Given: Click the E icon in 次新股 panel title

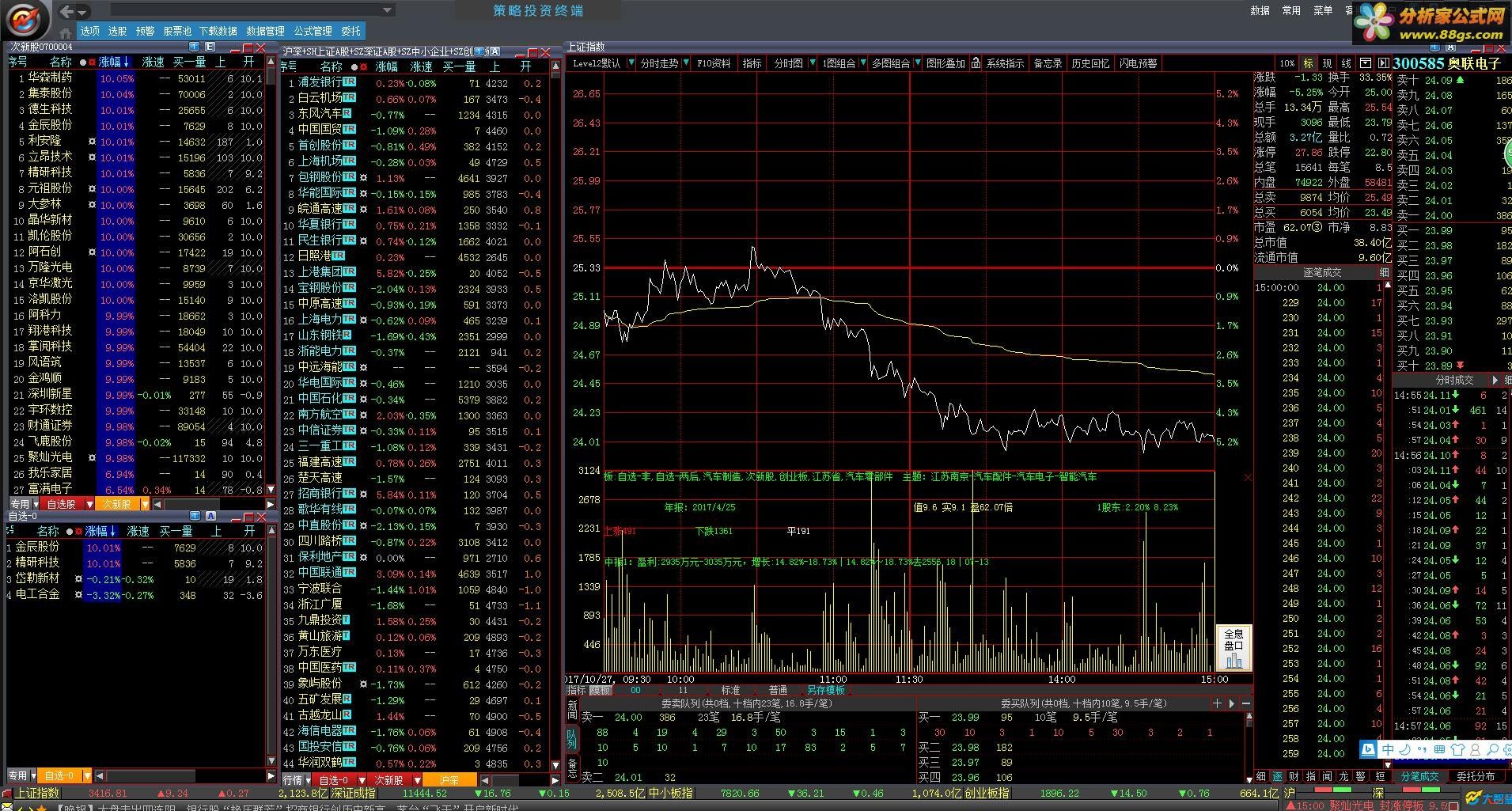Looking at the screenshot, I should click(209, 47).
